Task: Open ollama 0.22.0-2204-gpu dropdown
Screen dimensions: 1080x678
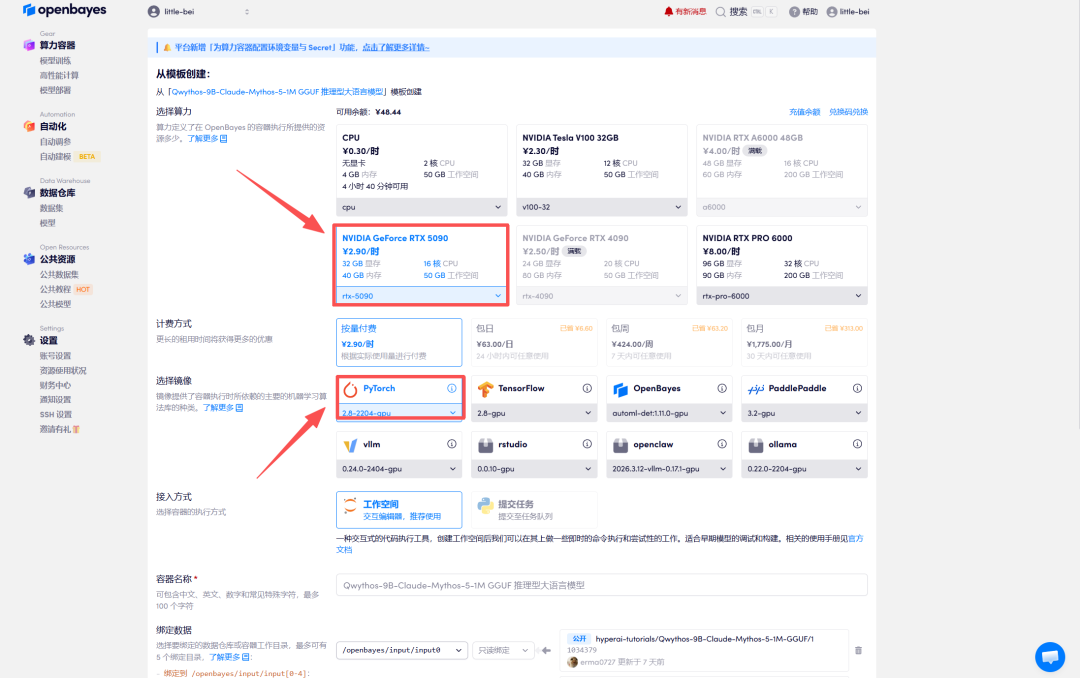Action: click(x=804, y=469)
